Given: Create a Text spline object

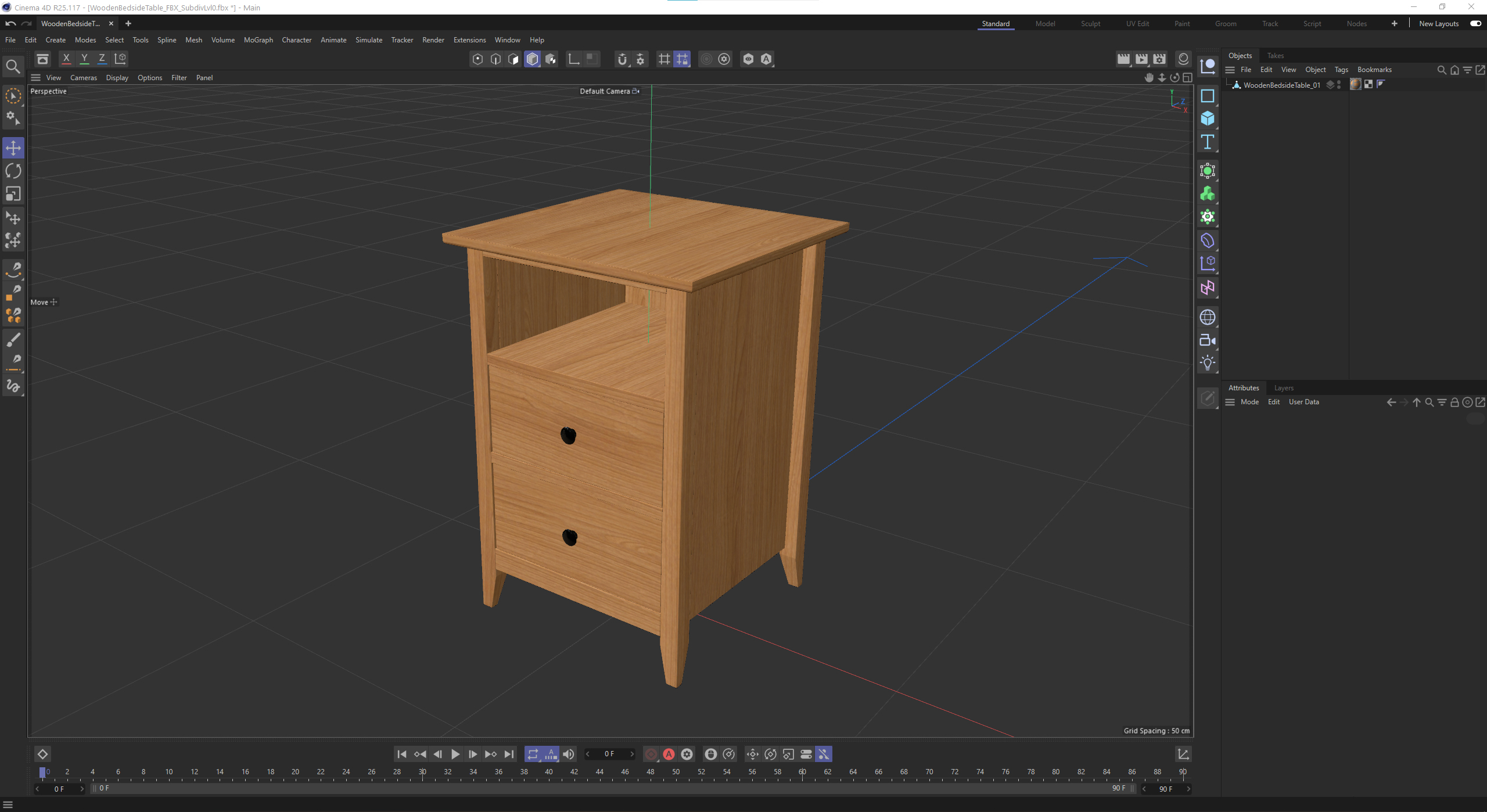Looking at the screenshot, I should (x=1208, y=142).
